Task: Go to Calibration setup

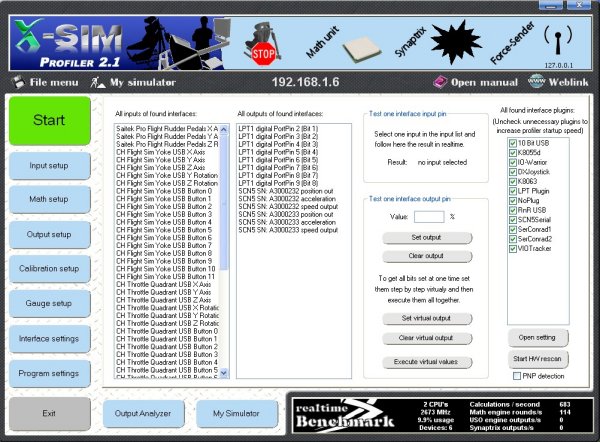Action: (49, 269)
